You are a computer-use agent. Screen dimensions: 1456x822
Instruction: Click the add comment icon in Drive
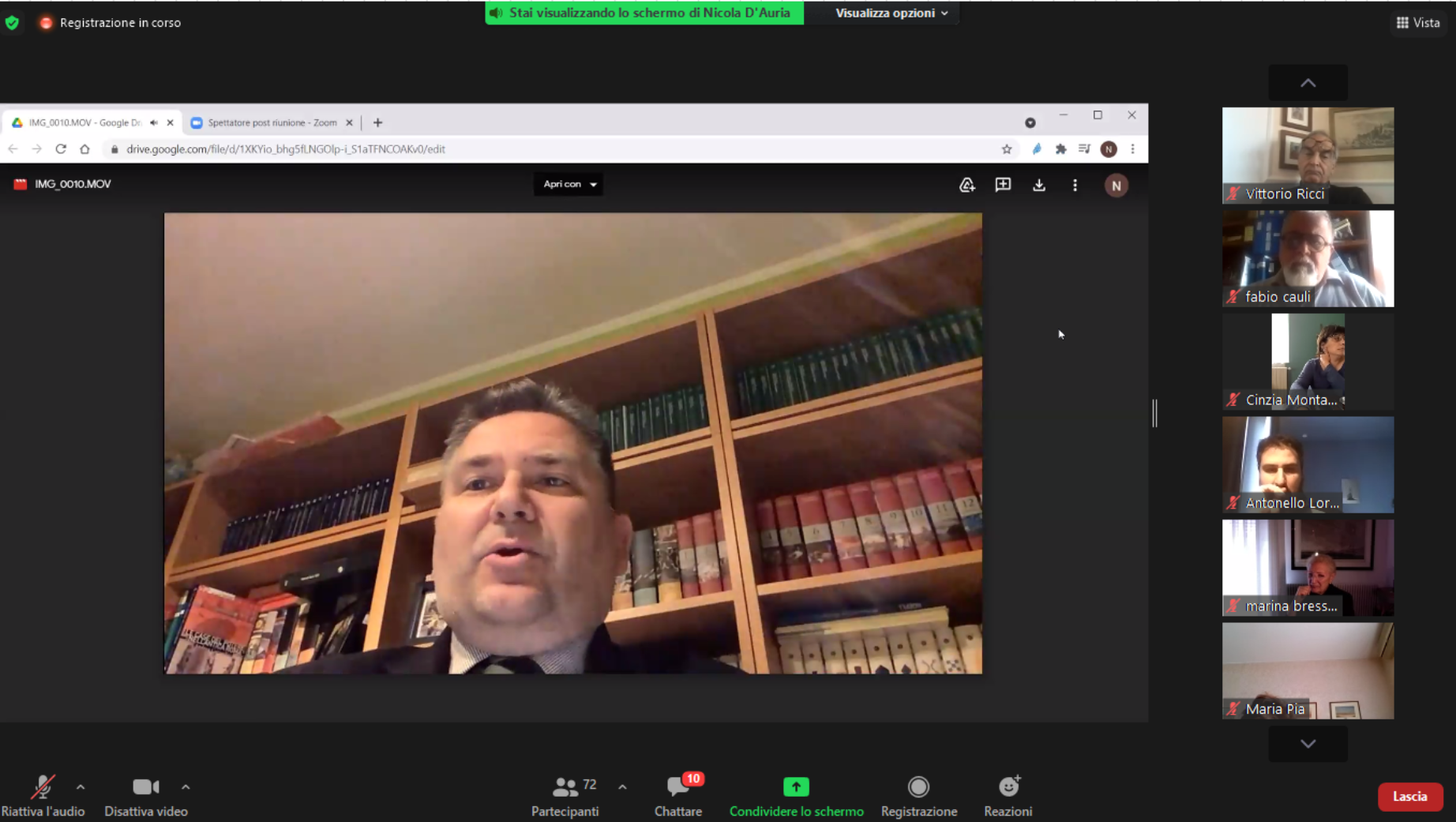click(x=1003, y=185)
